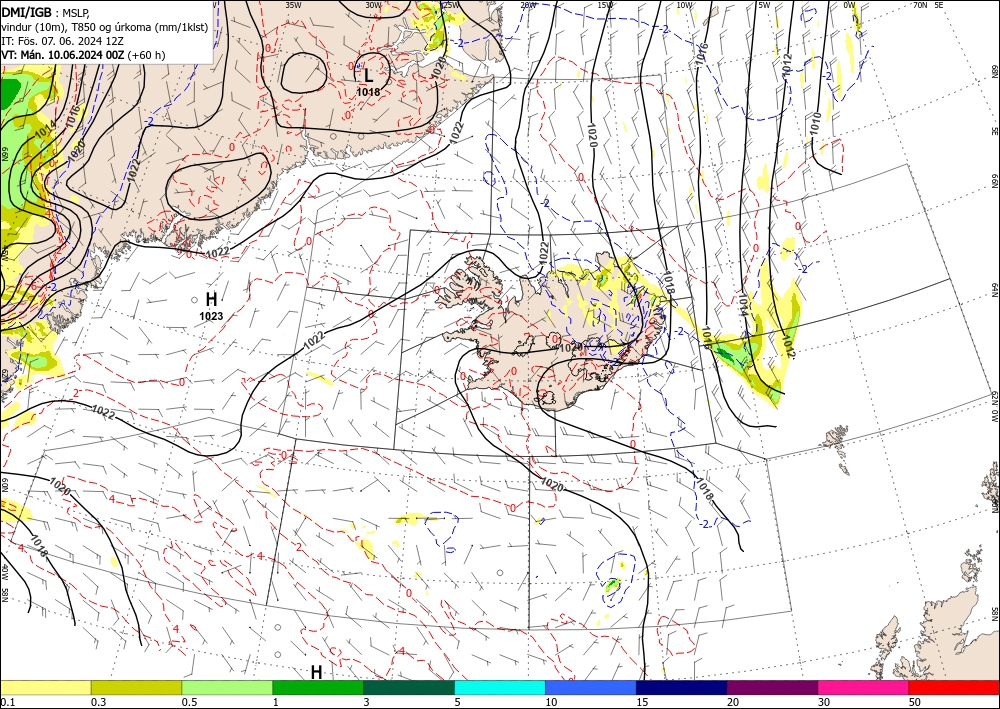Click the '1010' isobar label
This screenshot has height=709, width=1000.
point(816,124)
